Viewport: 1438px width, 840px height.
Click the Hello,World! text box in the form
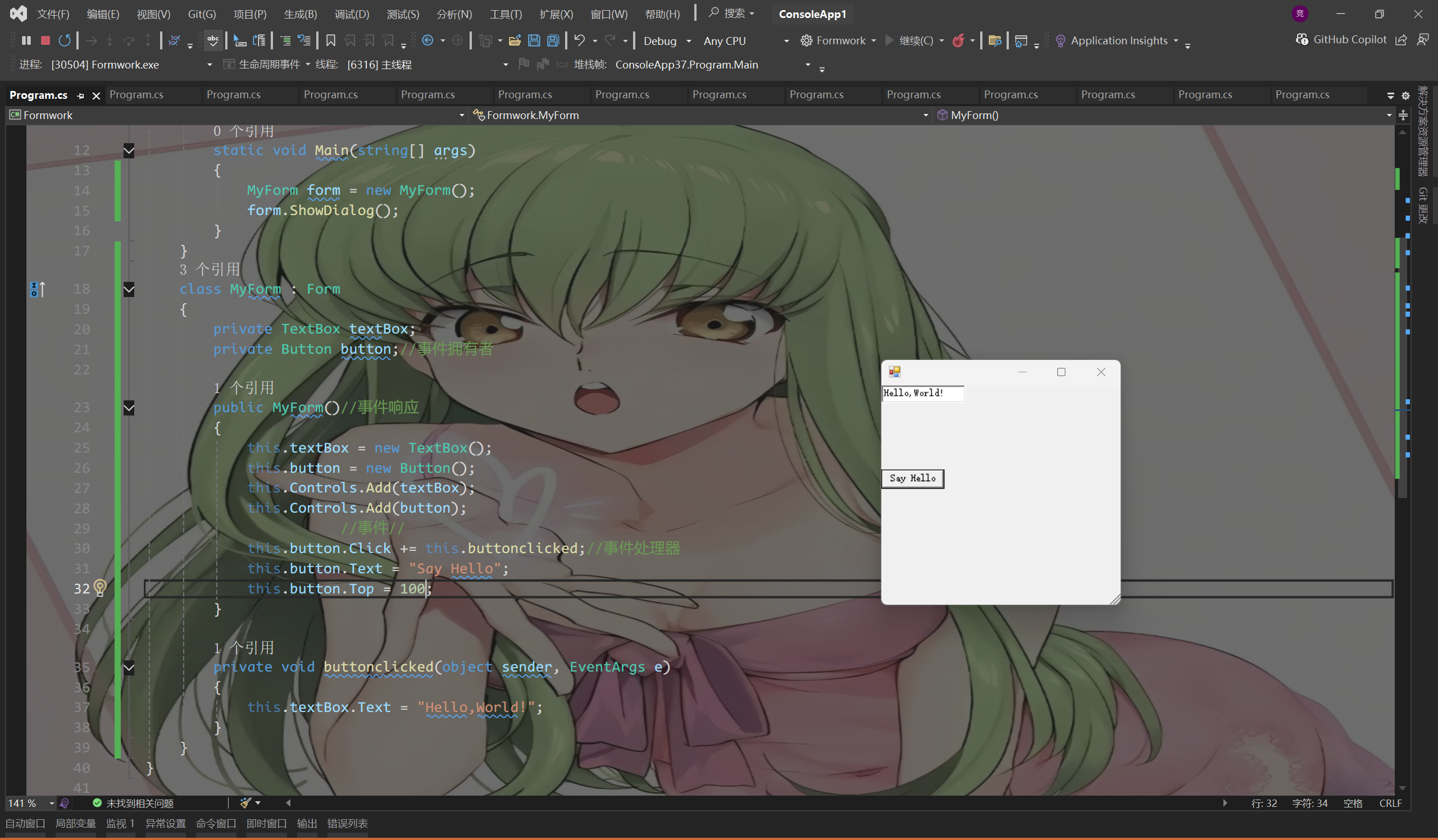coord(923,393)
